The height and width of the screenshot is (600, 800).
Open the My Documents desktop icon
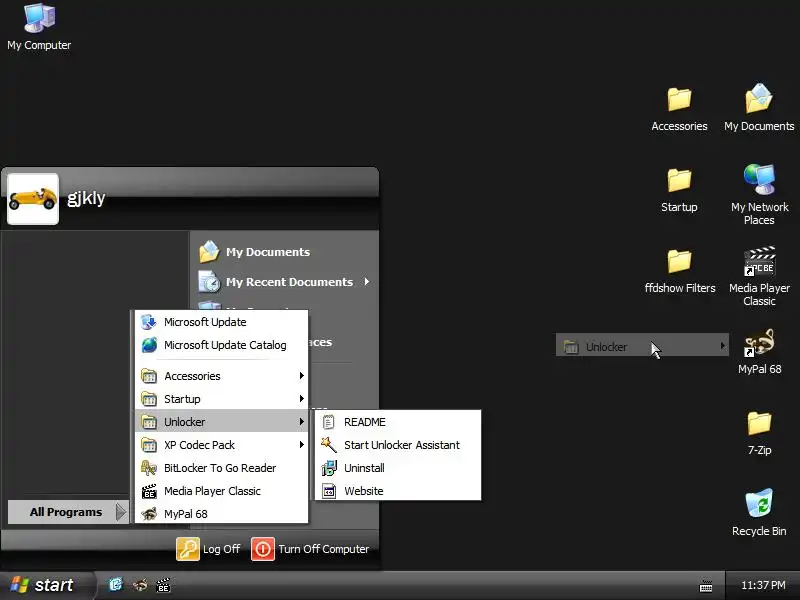[759, 108]
